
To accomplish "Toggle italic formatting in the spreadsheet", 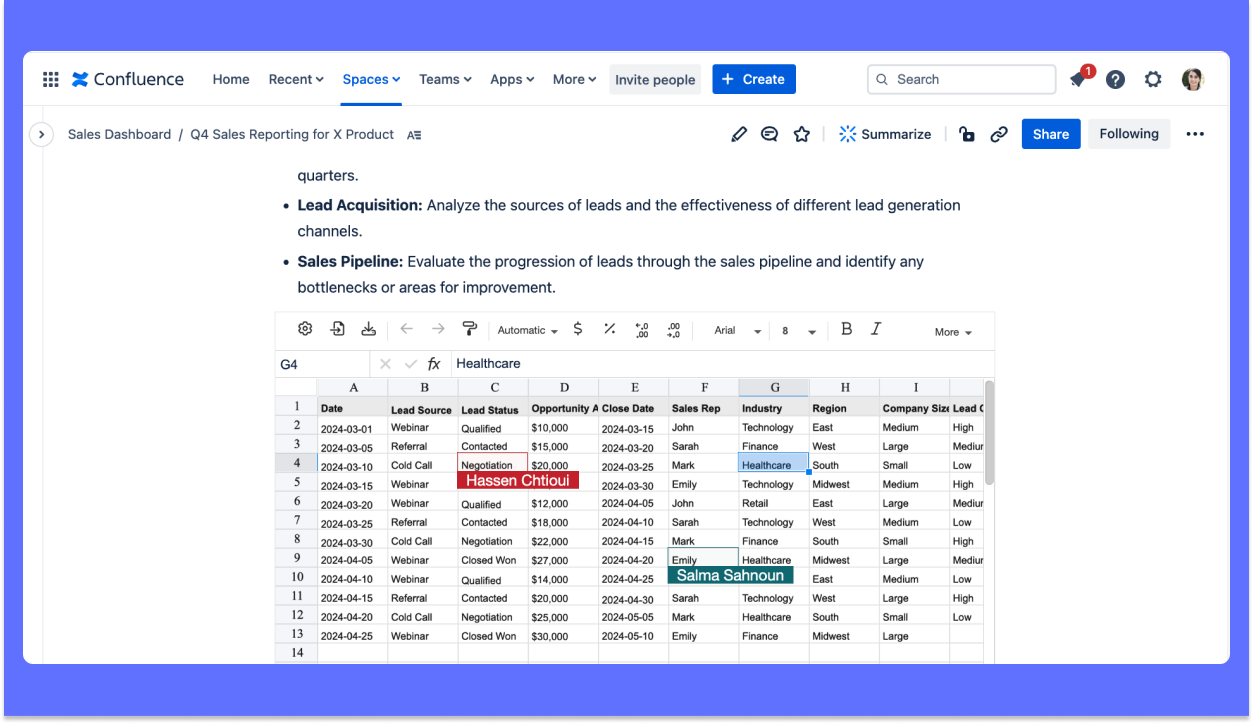I will point(876,329).
